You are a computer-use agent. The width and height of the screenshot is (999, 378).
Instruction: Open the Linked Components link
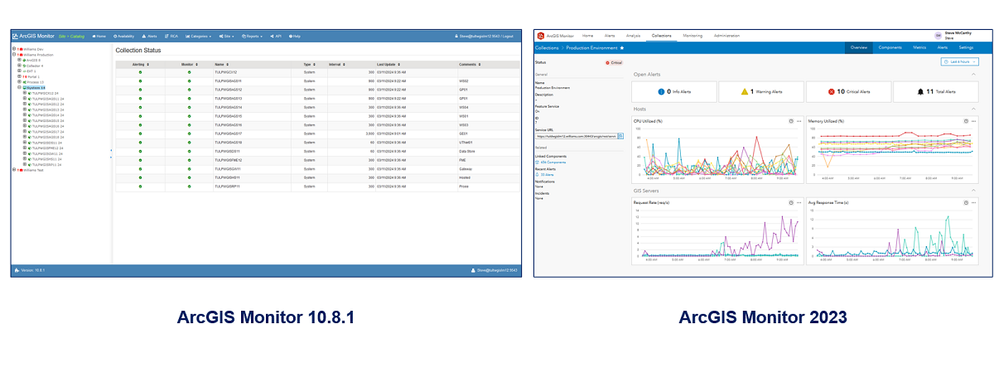(549, 163)
